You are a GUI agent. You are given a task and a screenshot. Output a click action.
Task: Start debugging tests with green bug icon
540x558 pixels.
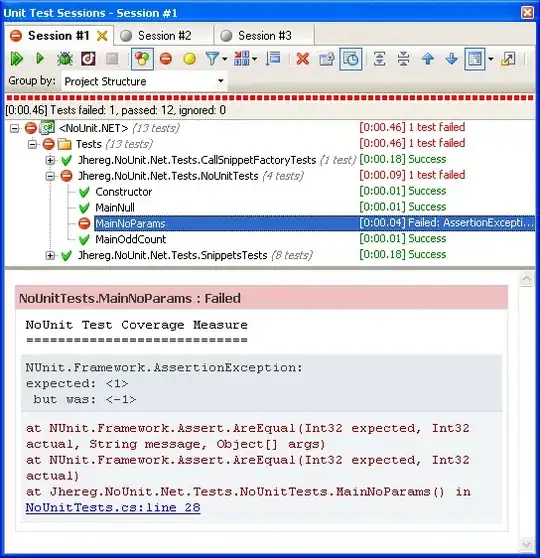click(x=65, y=59)
